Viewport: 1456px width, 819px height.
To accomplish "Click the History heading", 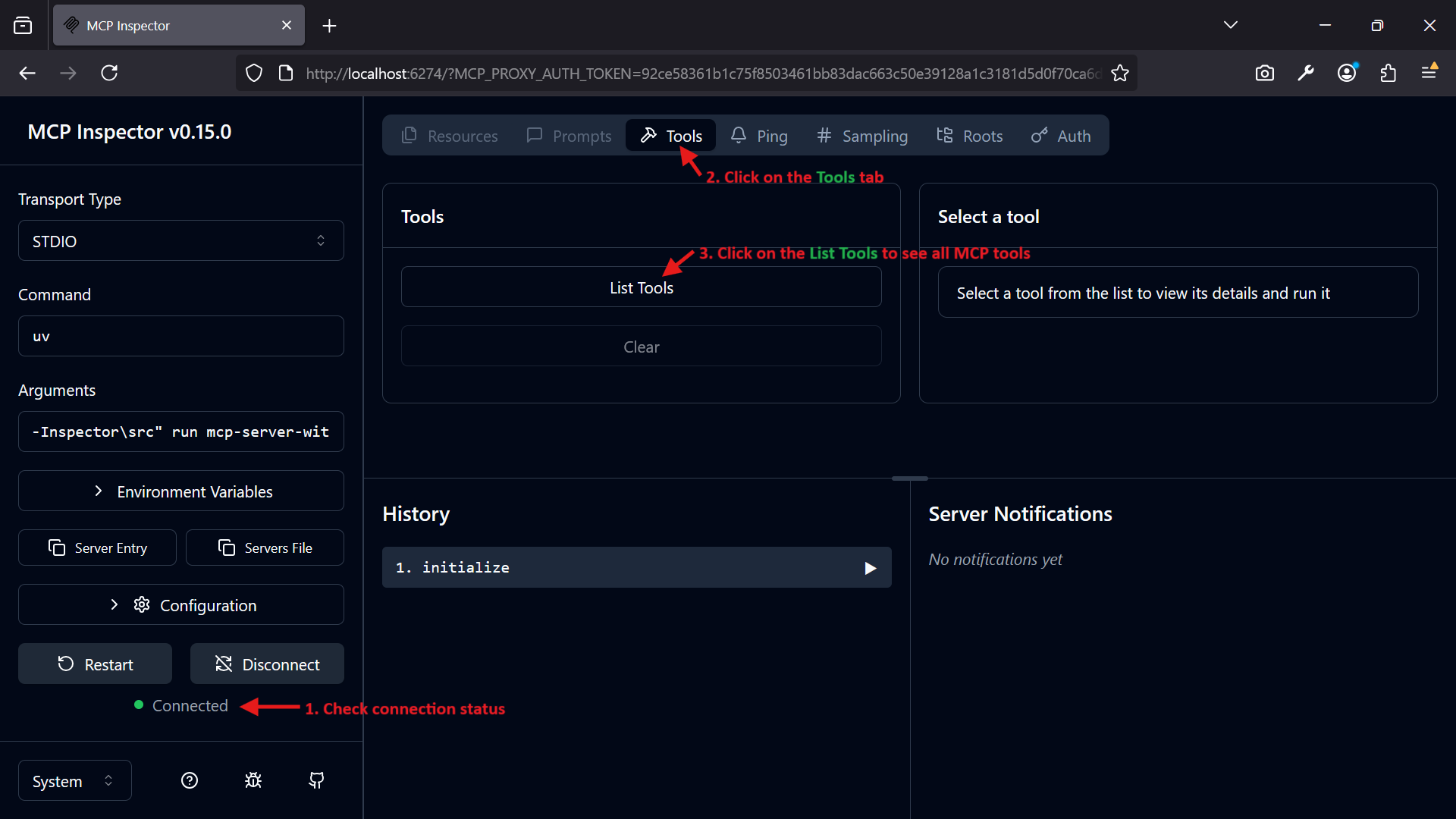I will tap(416, 514).
